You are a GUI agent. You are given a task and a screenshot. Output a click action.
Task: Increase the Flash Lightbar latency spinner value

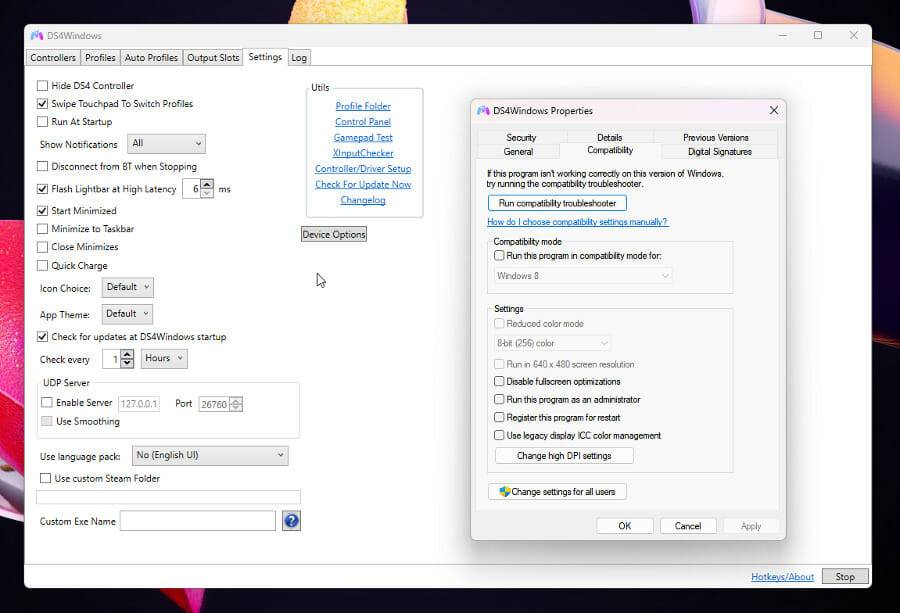207,184
